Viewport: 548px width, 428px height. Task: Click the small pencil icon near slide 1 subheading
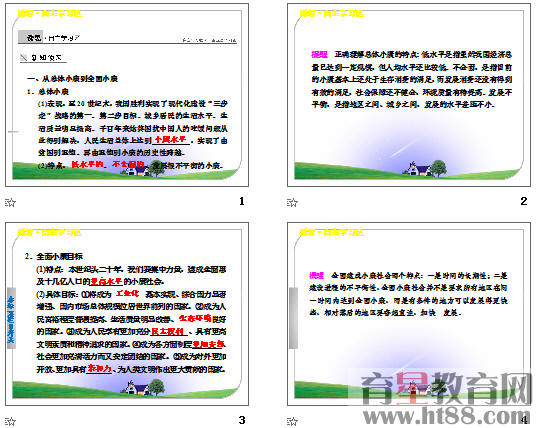click(24, 58)
